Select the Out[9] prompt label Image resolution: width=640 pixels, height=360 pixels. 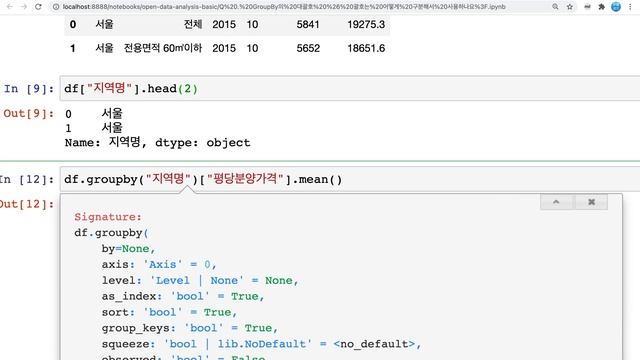[29, 113]
